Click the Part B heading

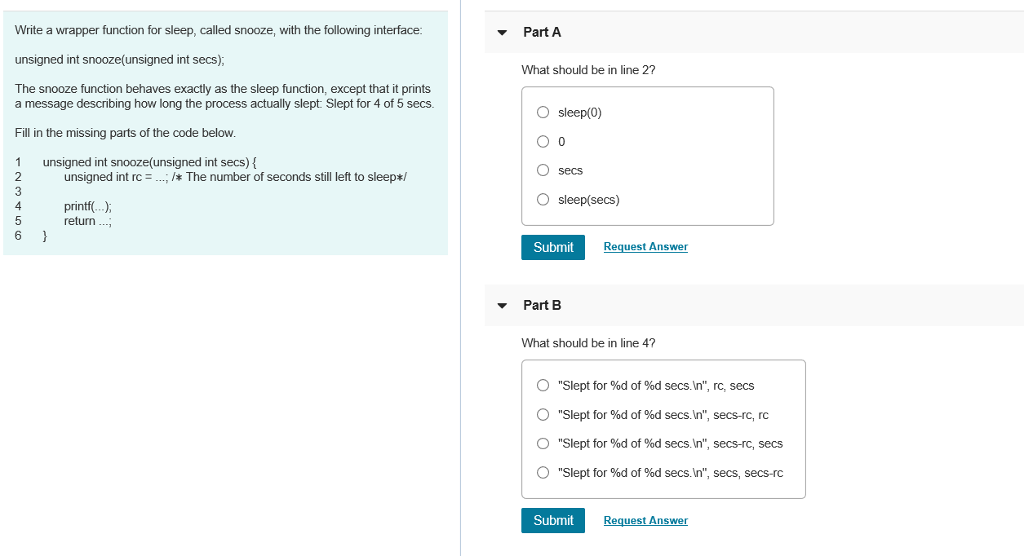pyautogui.click(x=542, y=305)
